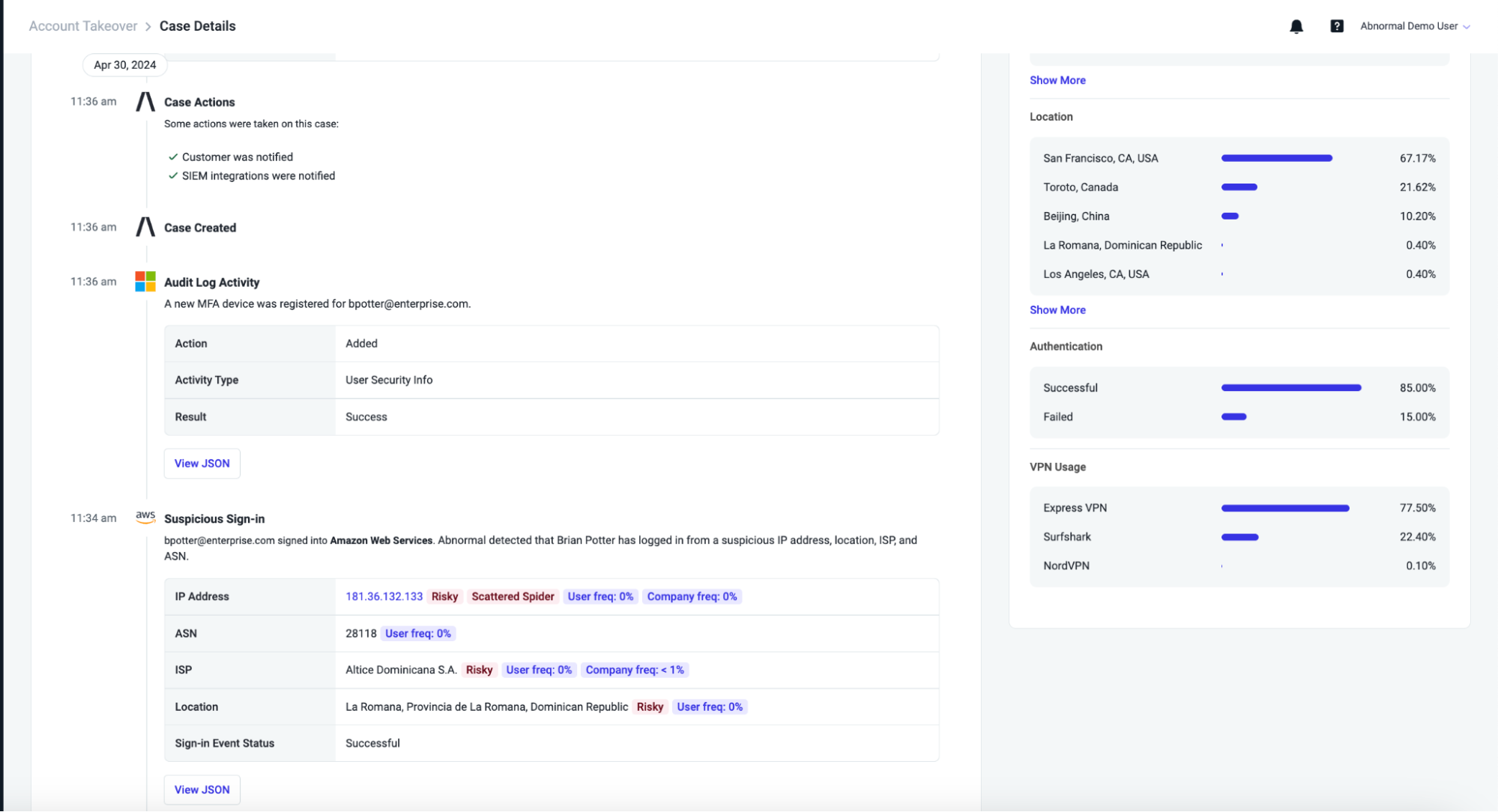Screen dimensions: 1498x812
Task: Open the Abnormal Demo User dropdown
Action: (x=1415, y=26)
